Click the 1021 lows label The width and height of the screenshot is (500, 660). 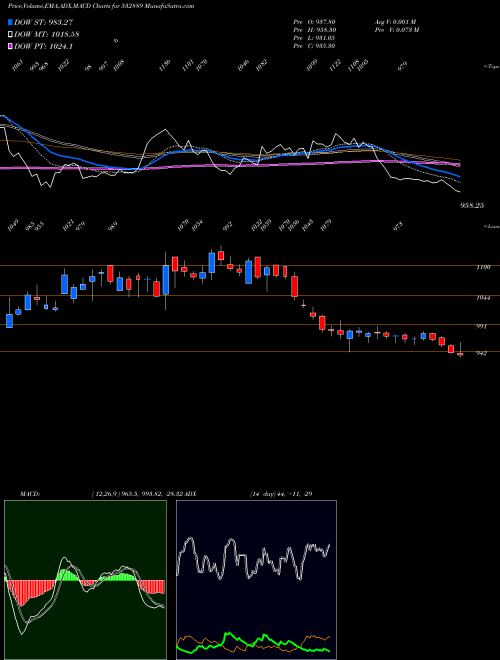click(68, 225)
